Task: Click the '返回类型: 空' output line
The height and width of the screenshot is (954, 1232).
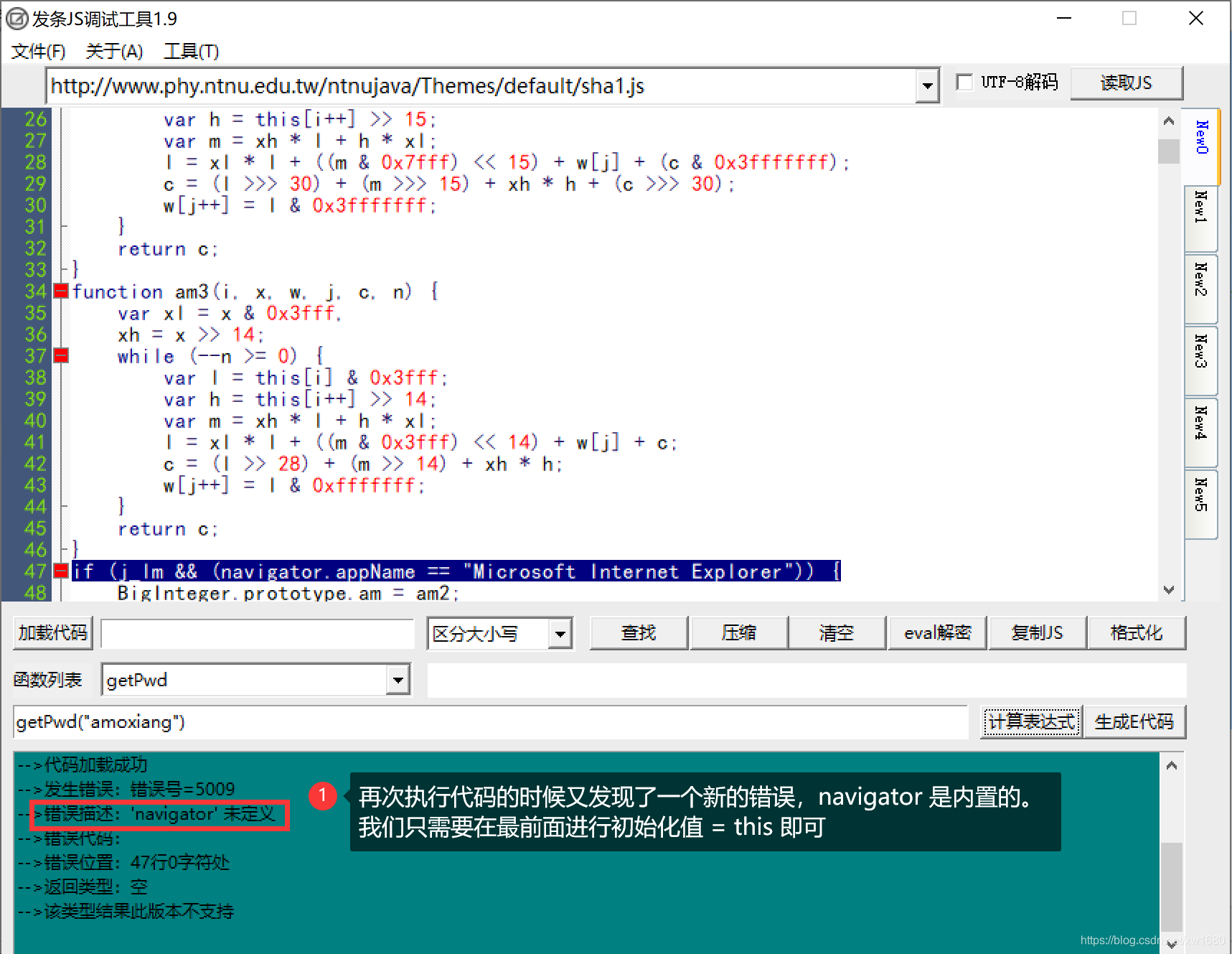Action: click(x=83, y=887)
